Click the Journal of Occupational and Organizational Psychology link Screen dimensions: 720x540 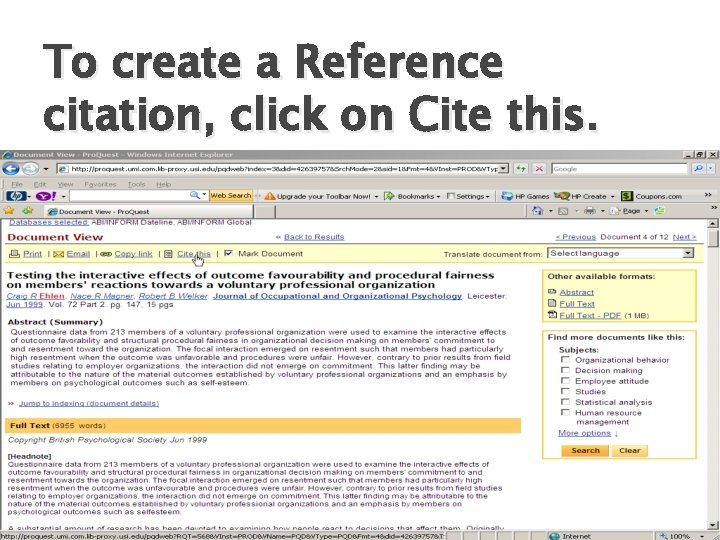click(337, 296)
